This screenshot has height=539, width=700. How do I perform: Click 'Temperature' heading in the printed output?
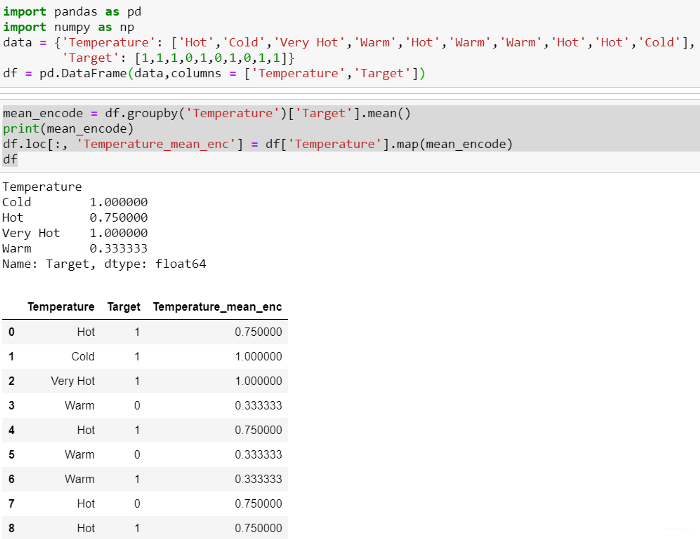[x=42, y=187]
